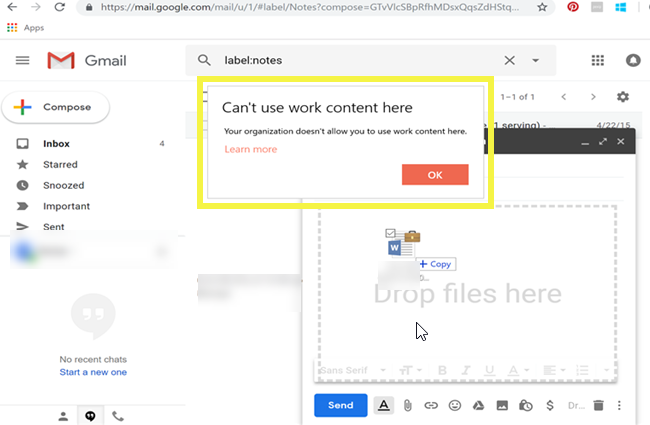Viewport: 650px width, 425px height.
Task: Toggle confidential mode lock-clock icon
Action: click(524, 405)
